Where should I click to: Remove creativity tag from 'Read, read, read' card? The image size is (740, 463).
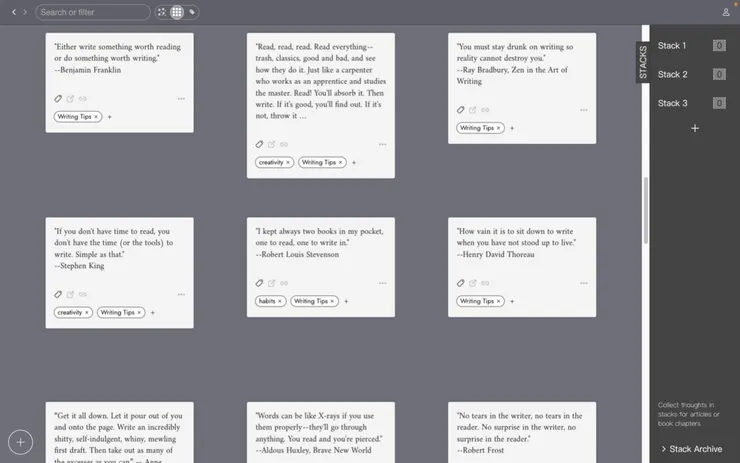288,162
